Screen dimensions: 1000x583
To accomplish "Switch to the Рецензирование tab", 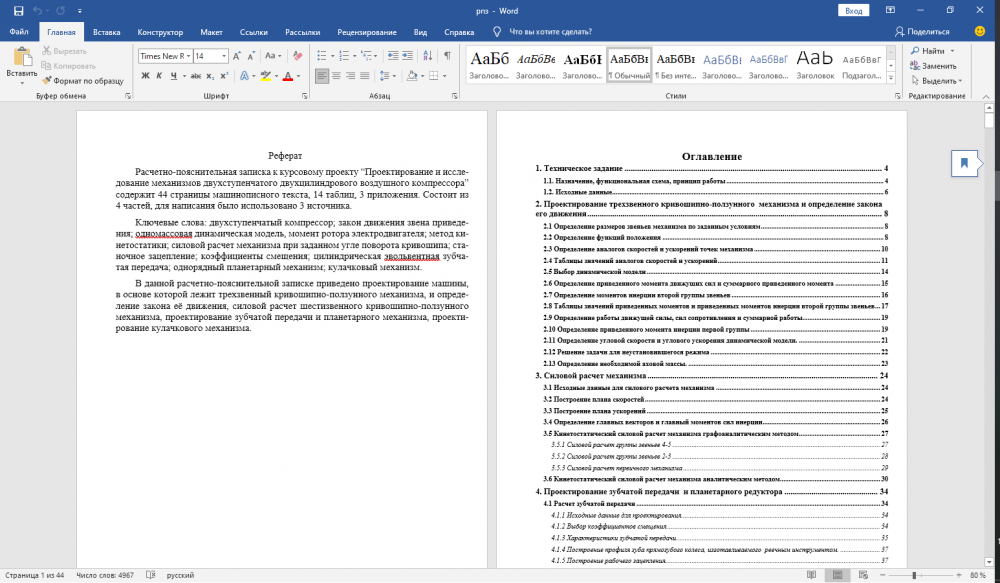I will point(367,32).
